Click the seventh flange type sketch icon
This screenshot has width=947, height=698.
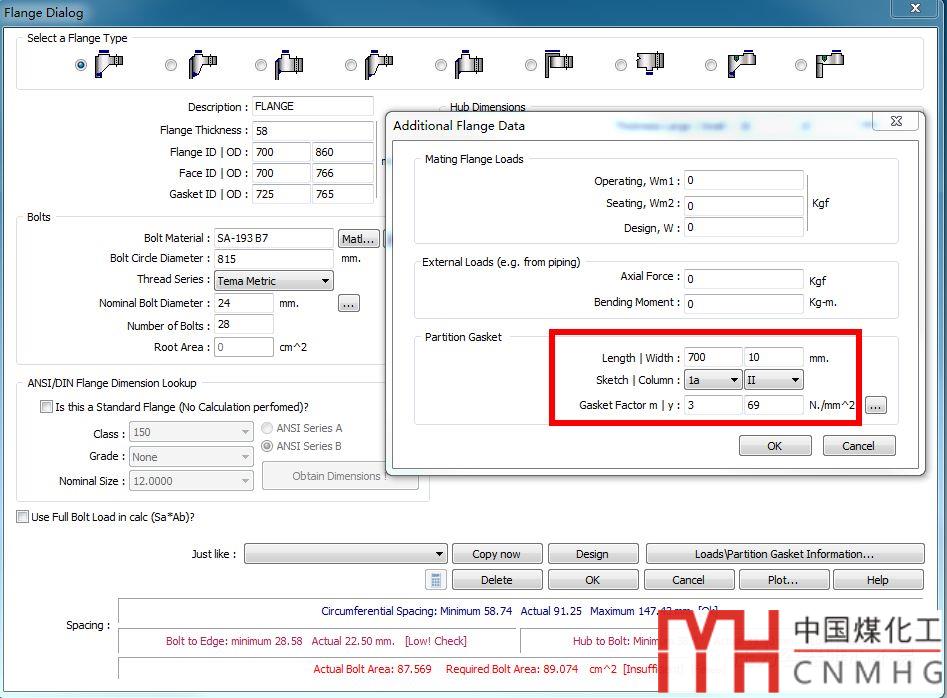650,63
